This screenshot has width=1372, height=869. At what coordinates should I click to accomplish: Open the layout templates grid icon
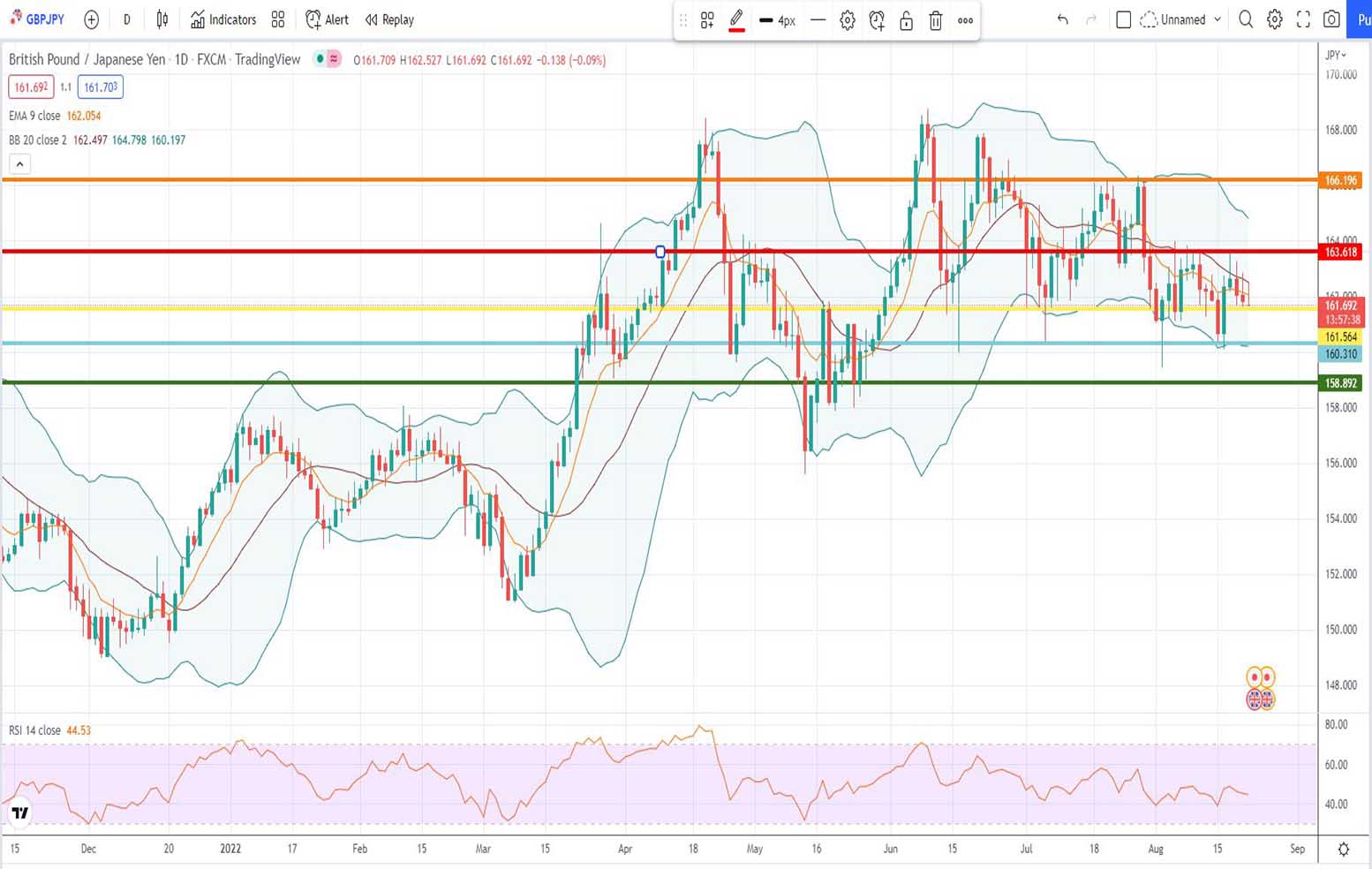tap(278, 19)
